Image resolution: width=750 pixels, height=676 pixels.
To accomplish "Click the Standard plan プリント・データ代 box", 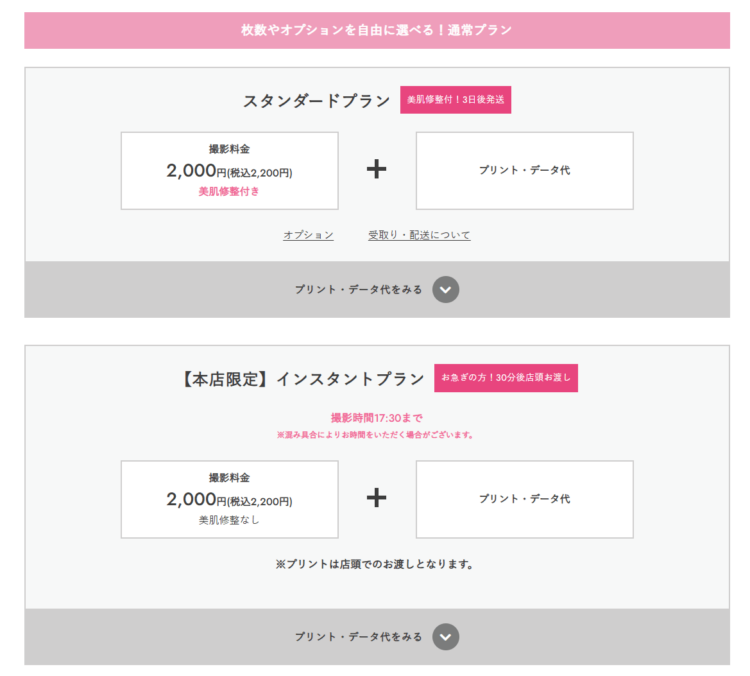I will pyautogui.click(x=525, y=171).
